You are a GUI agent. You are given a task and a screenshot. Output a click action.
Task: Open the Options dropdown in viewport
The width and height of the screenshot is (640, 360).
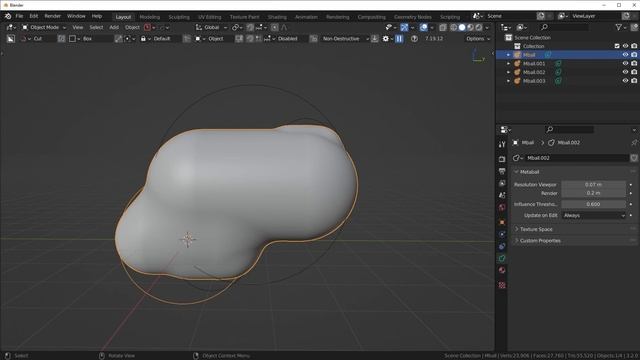478,39
